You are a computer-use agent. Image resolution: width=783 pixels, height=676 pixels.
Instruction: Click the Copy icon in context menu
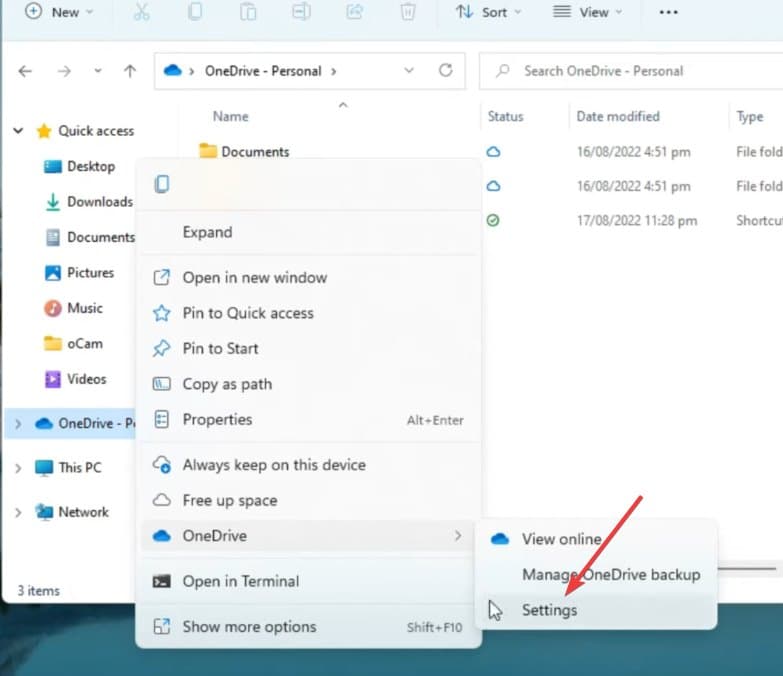tap(162, 184)
